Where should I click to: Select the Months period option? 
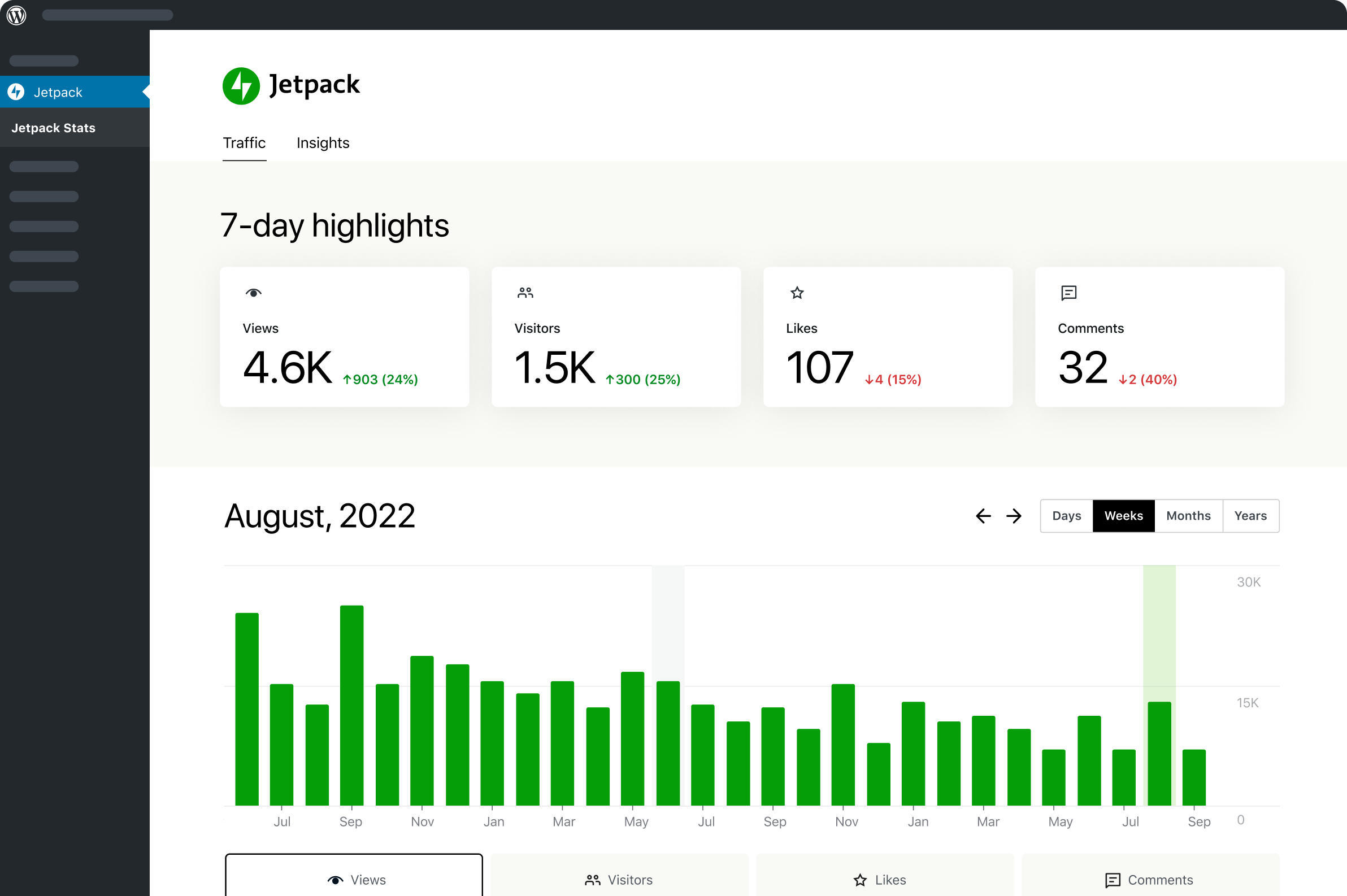pyautogui.click(x=1188, y=515)
